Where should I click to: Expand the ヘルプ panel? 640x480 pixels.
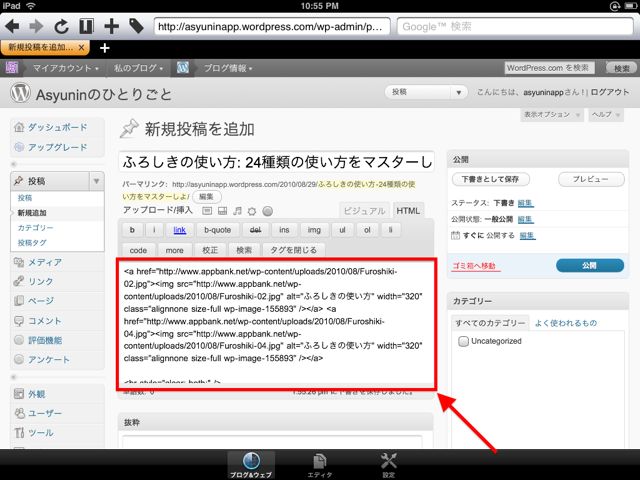click(x=606, y=115)
